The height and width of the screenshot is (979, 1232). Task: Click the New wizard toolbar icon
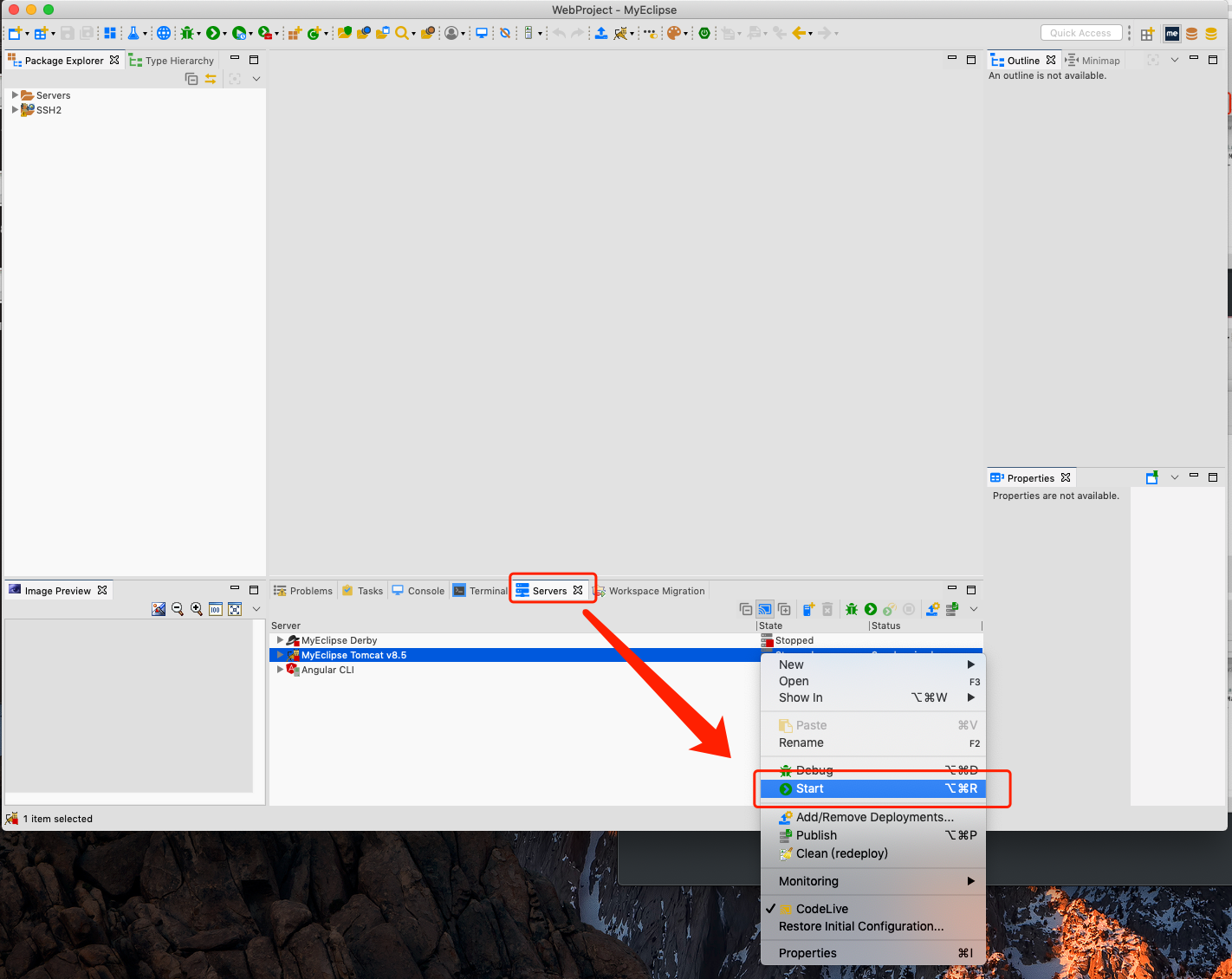click(15, 33)
